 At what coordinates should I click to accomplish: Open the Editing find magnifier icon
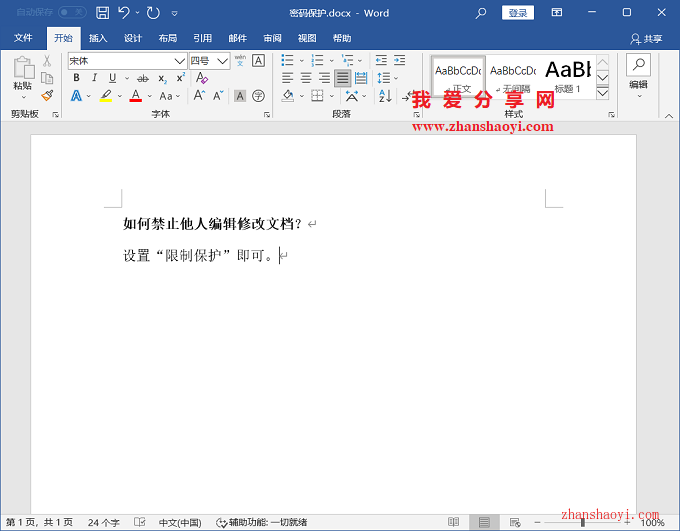pos(638,65)
